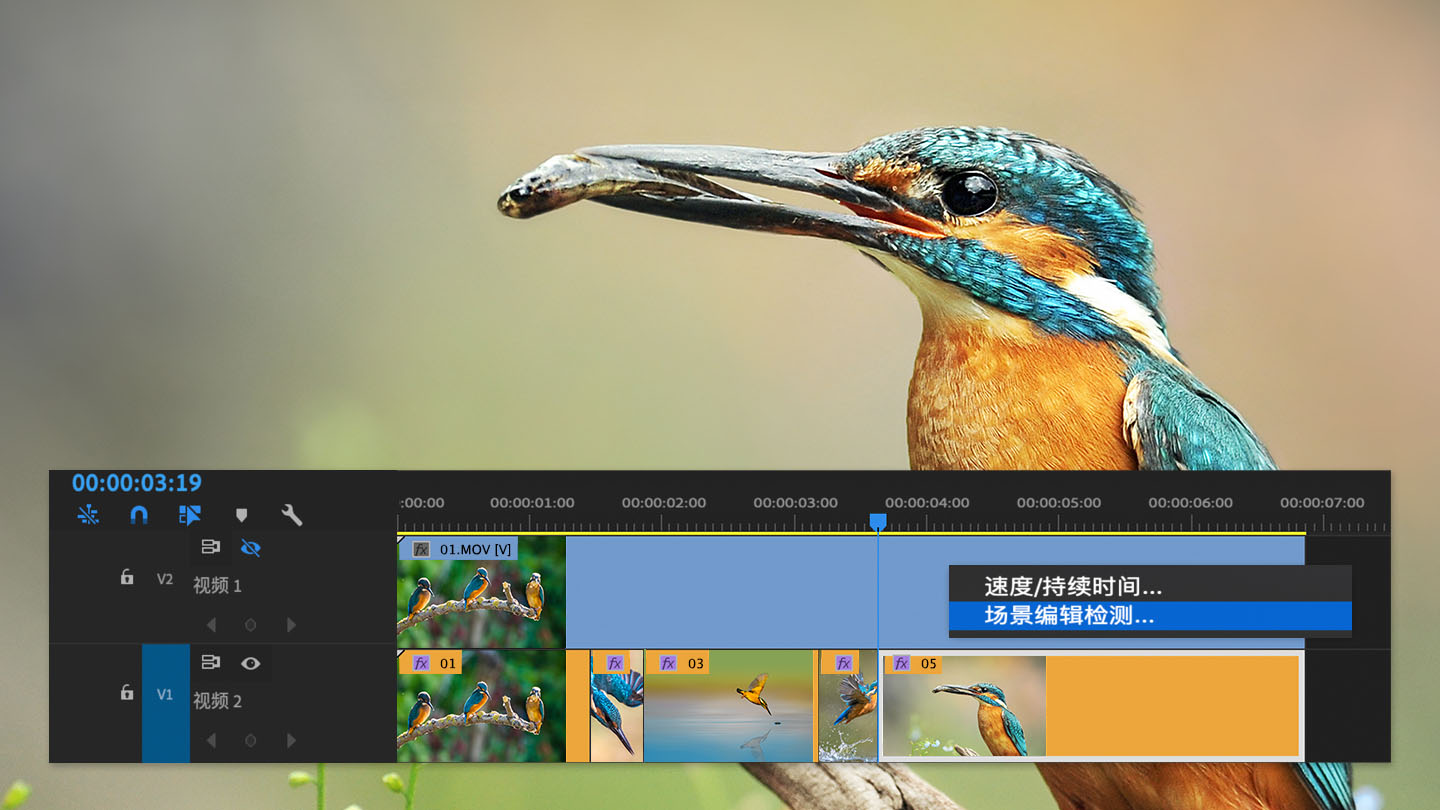Click fx badge on the diving kingfisher clip

pyautogui.click(x=615, y=663)
